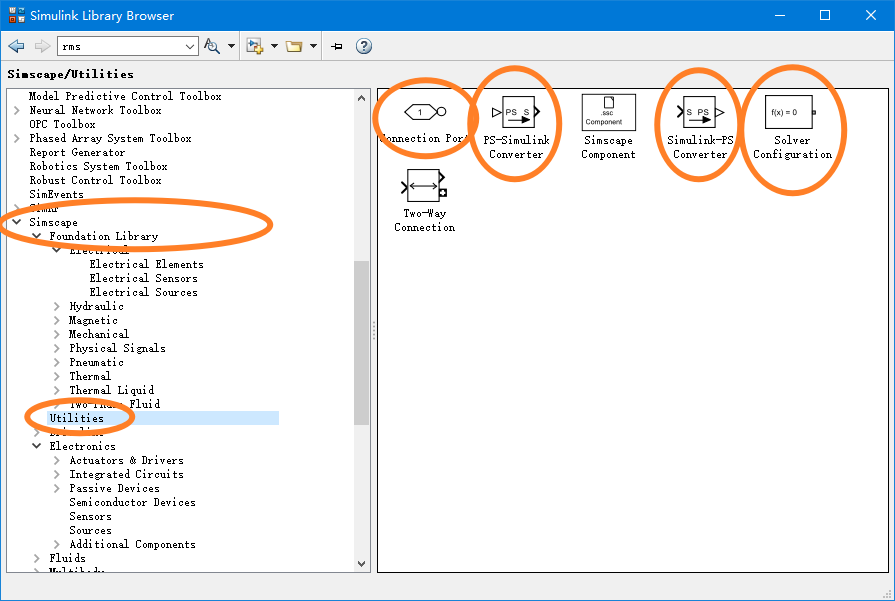Image resolution: width=895 pixels, height=601 pixels.
Task: Collapse the Foundation Library node
Action: coord(37,236)
